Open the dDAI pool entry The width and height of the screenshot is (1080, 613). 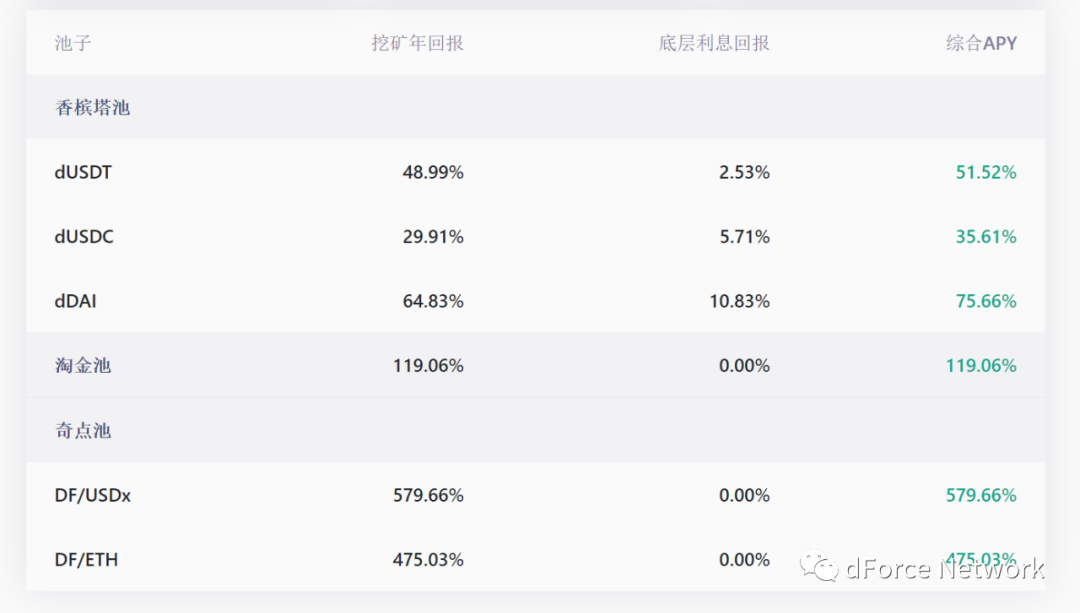click(76, 301)
